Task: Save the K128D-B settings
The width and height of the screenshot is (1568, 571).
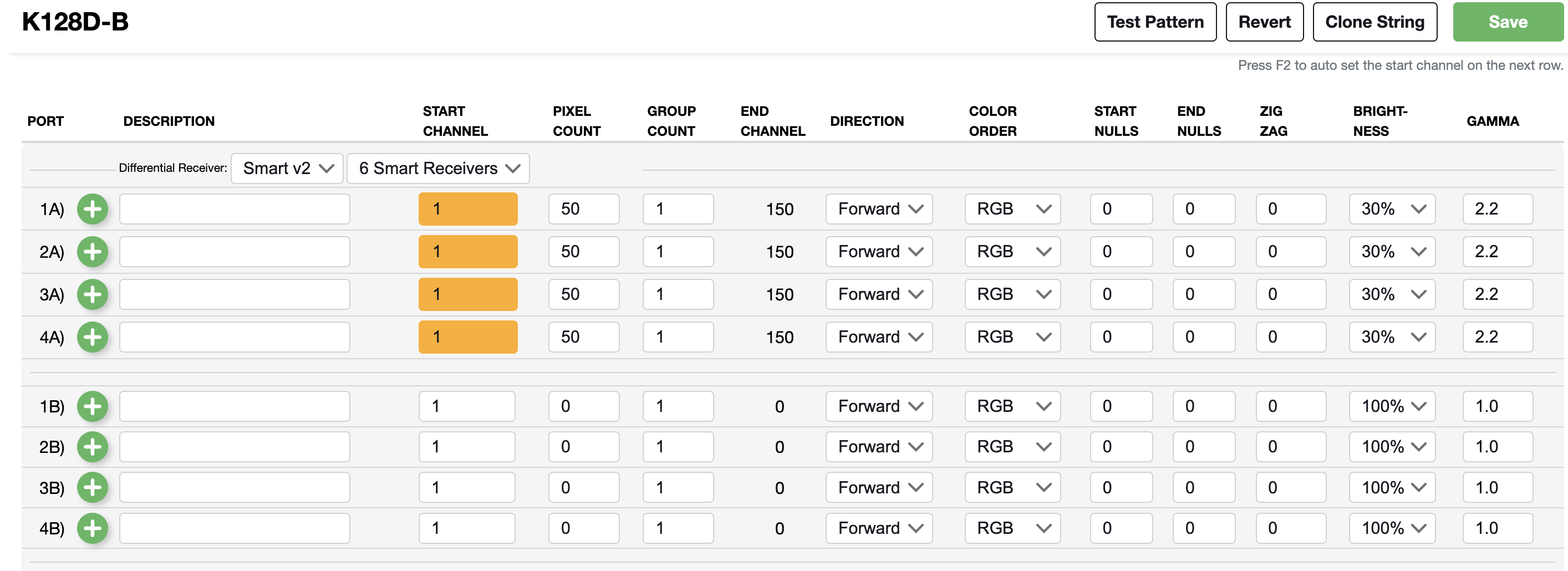Action: click(x=1507, y=22)
